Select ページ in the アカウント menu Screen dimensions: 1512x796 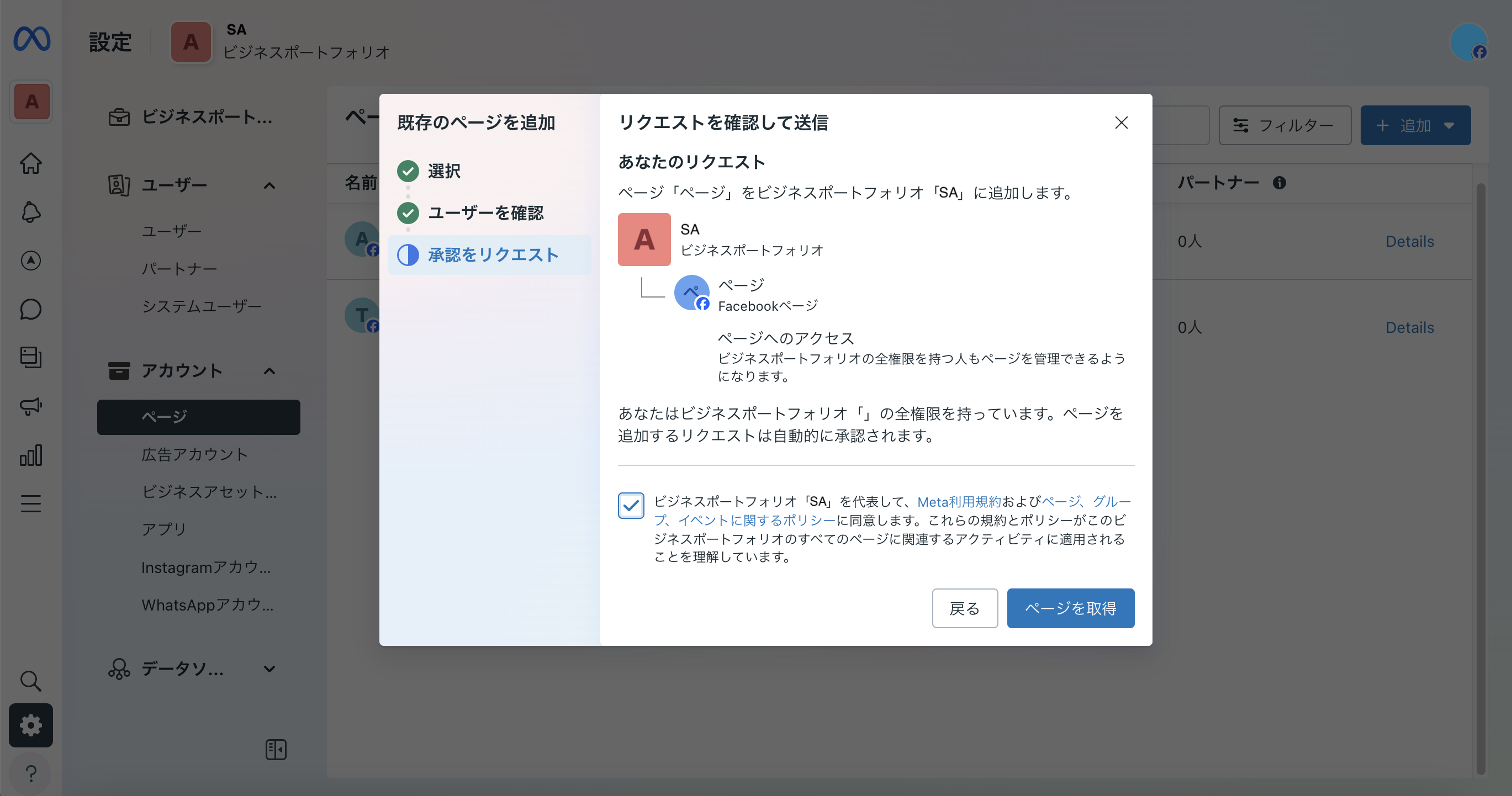[x=198, y=416]
